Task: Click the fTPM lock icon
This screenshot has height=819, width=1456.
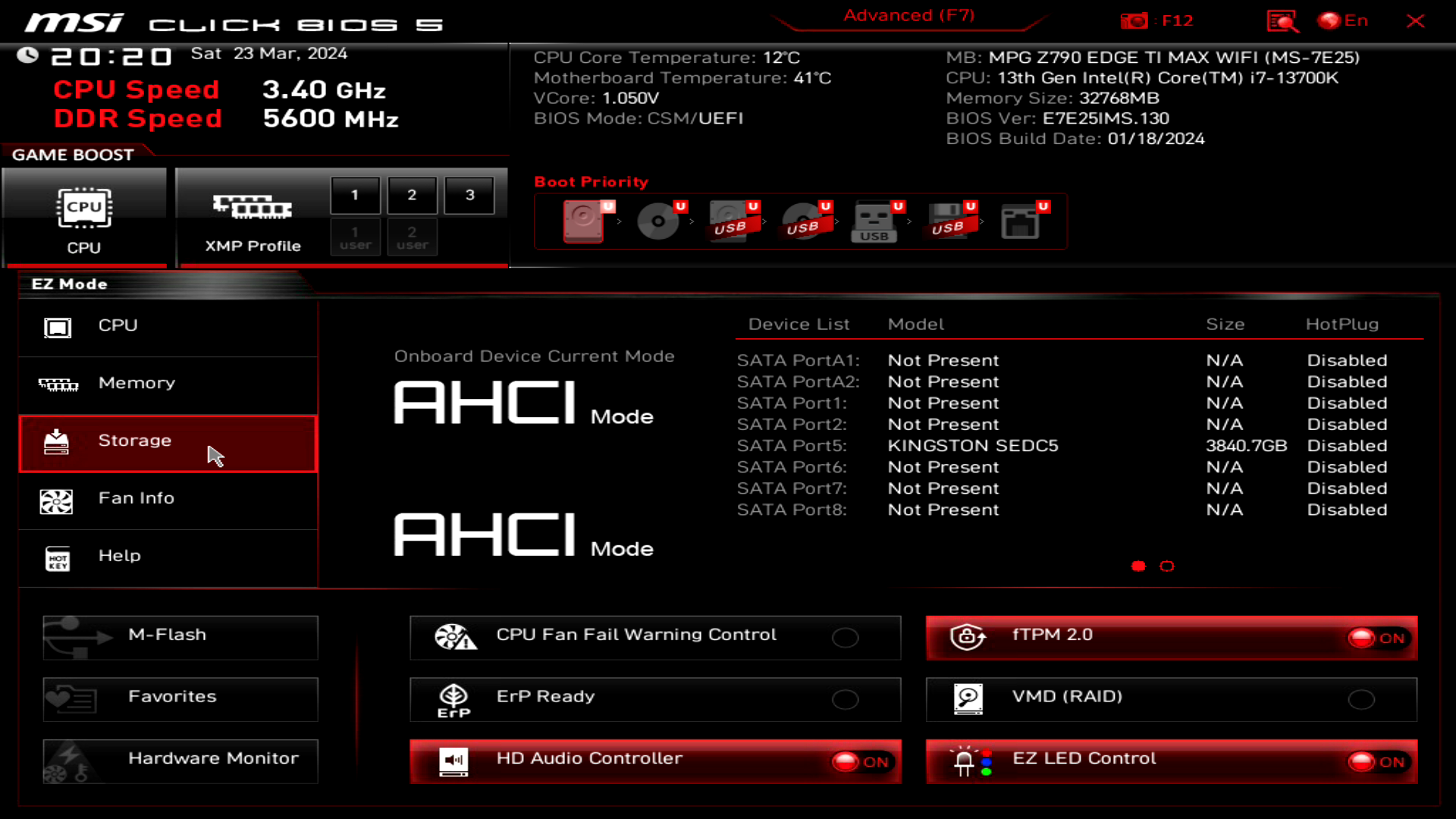Action: pyautogui.click(x=968, y=637)
